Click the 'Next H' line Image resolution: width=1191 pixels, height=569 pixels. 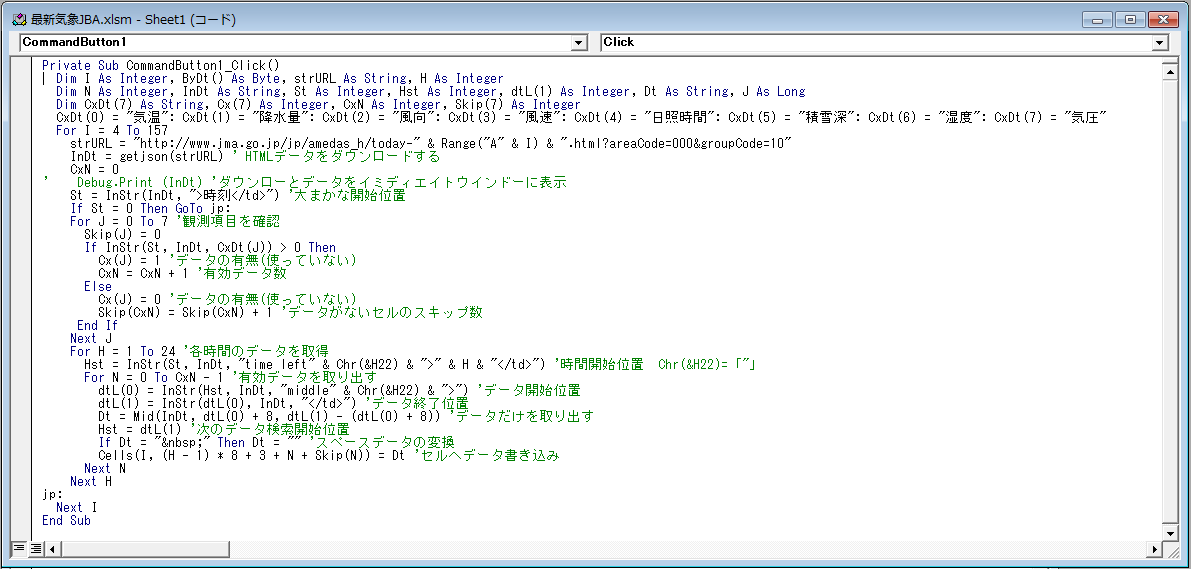[x=91, y=481]
